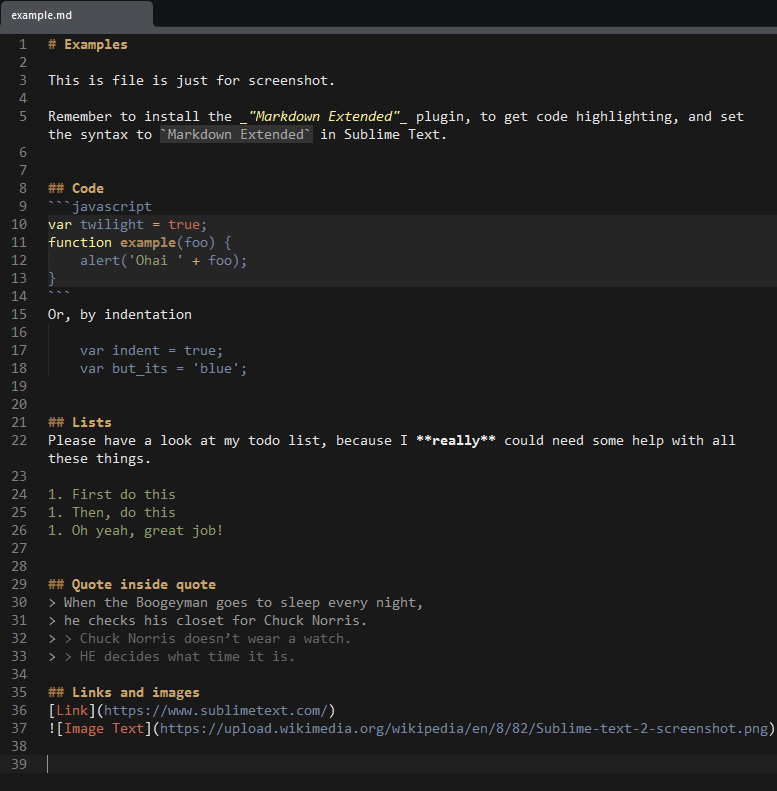Click the line 'This is file is just for screenshot.'
Viewport: 777px width, 791px height.
pos(191,81)
